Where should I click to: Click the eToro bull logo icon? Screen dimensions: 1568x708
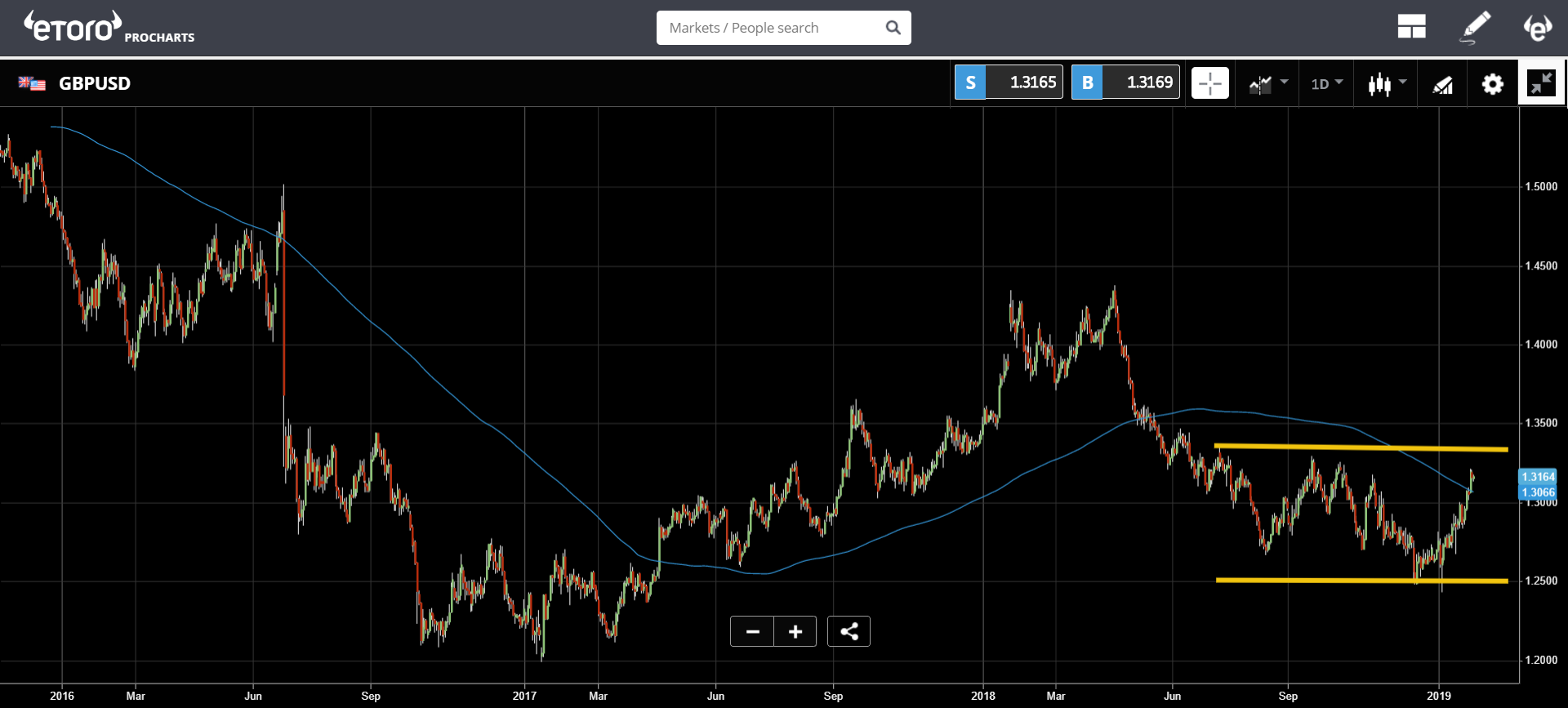coord(1537,27)
